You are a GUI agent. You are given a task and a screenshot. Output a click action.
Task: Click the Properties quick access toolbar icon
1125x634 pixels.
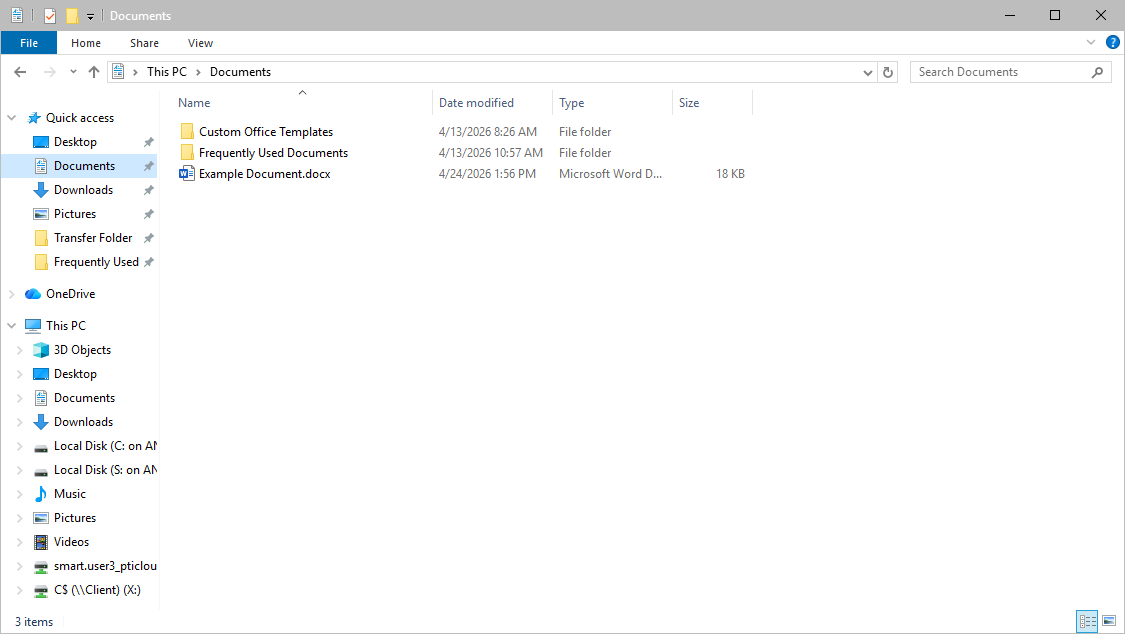tap(50, 15)
